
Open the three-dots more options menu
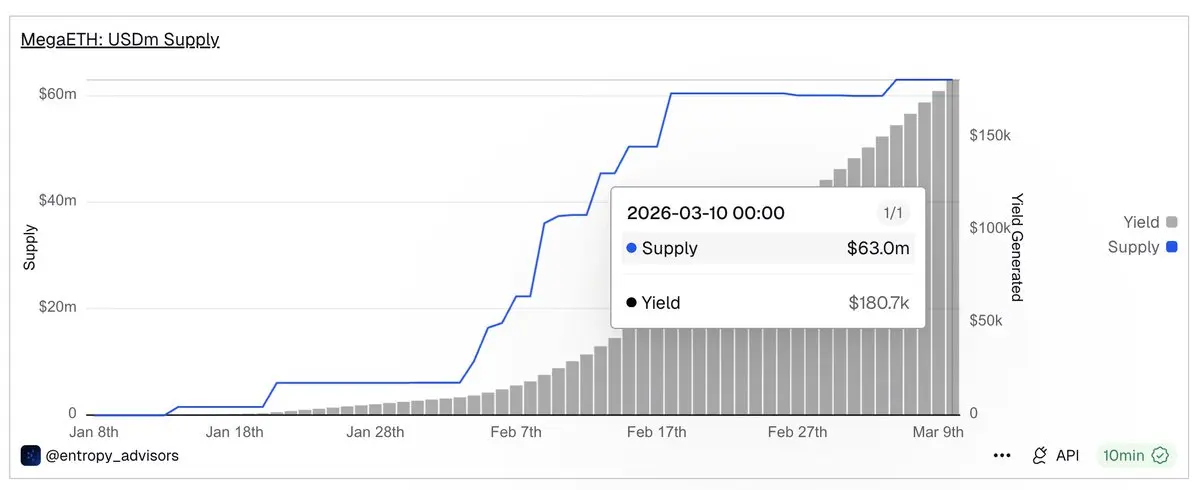[x=1002, y=455]
